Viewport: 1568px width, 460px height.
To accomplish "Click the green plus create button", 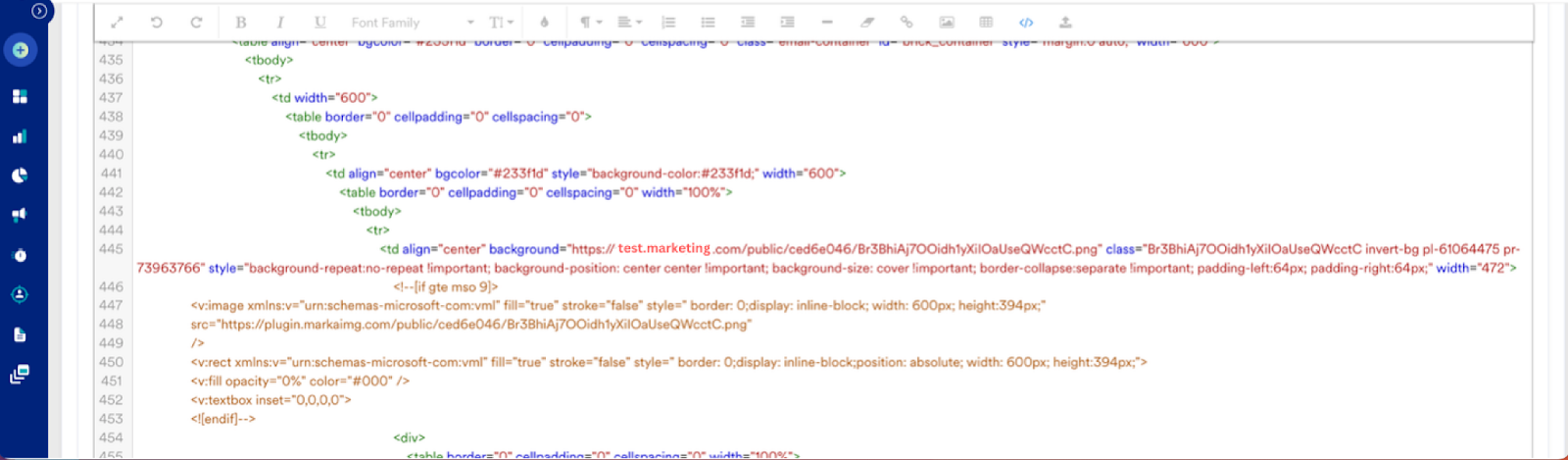I will 21,50.
